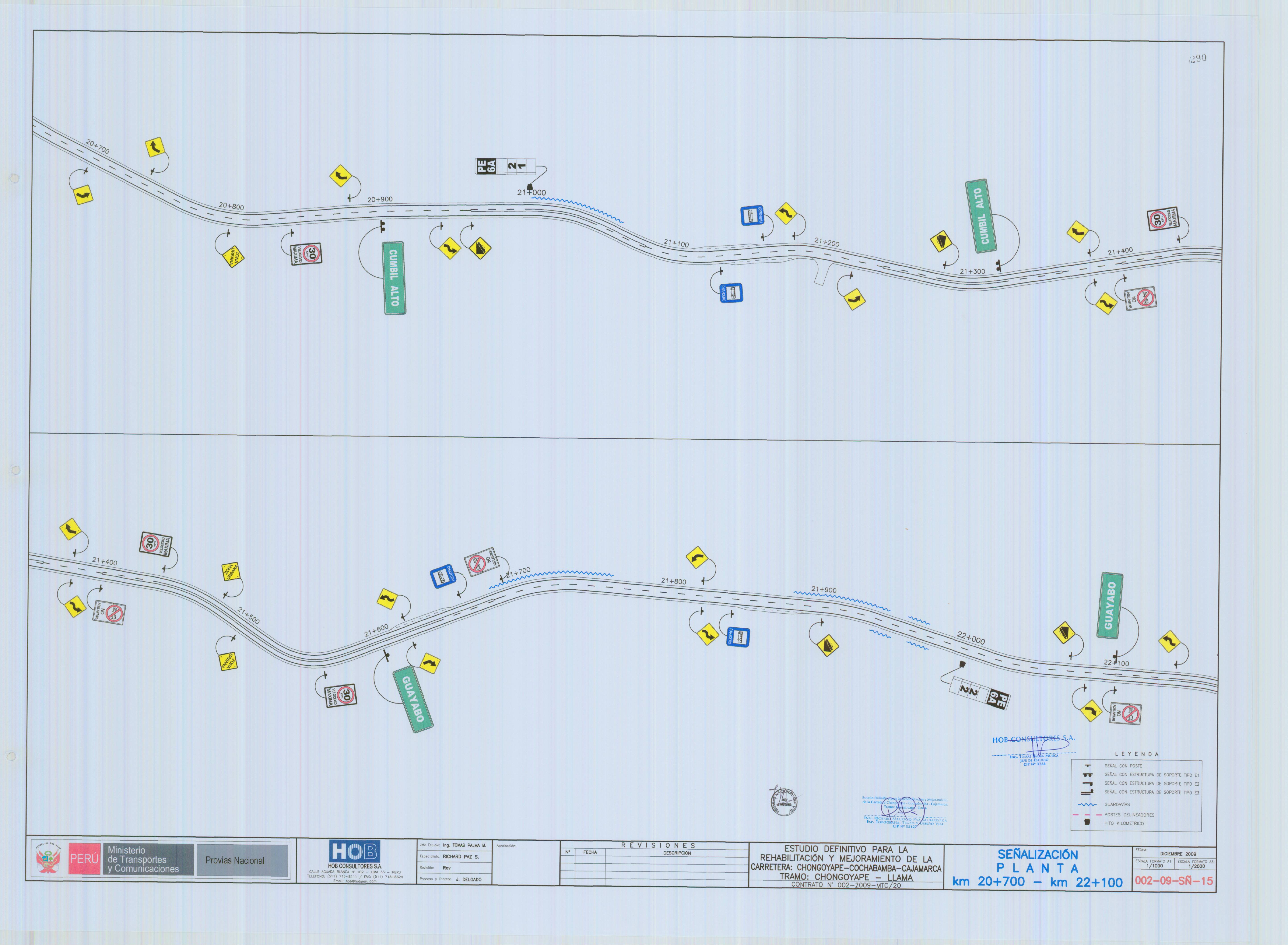Screen dimensions: 1288x945
Task: Click station label 22+100
Action: tap(1116, 663)
